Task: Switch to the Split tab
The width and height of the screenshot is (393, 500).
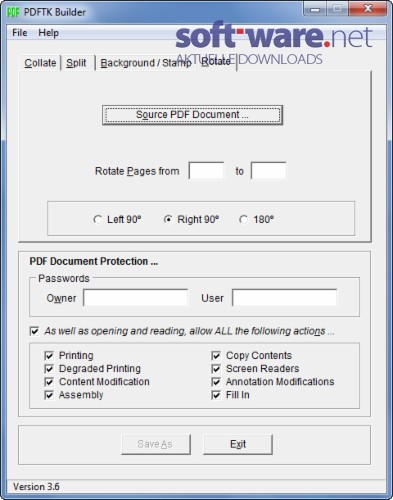Action: point(76,63)
